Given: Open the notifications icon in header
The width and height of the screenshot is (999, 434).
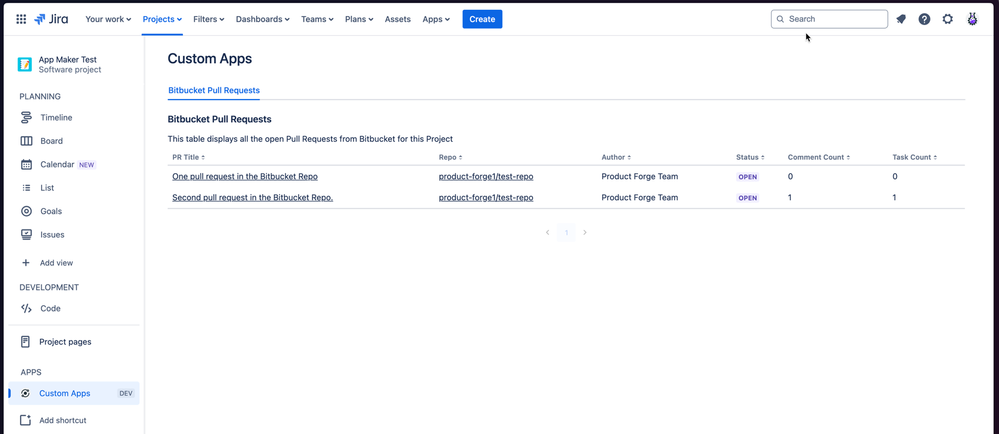Looking at the screenshot, I should (901, 19).
